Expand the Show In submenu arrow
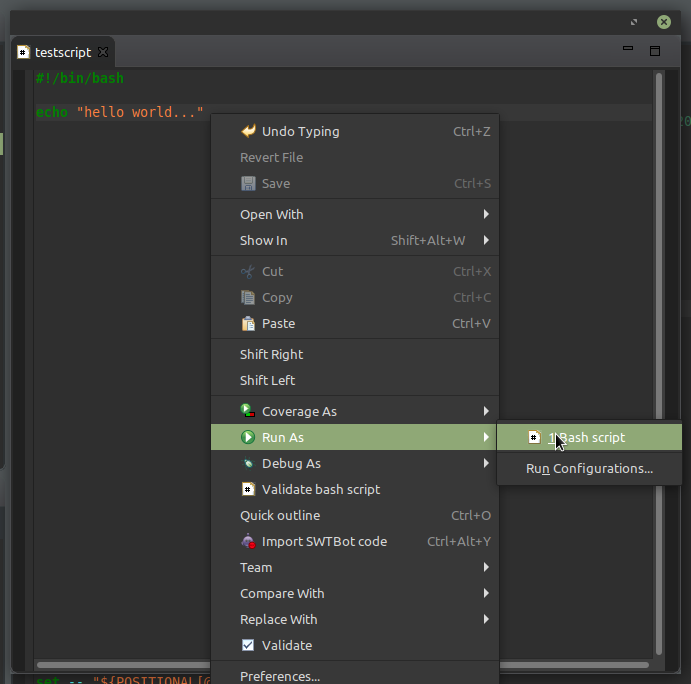Image resolution: width=691 pixels, height=684 pixels. (486, 240)
